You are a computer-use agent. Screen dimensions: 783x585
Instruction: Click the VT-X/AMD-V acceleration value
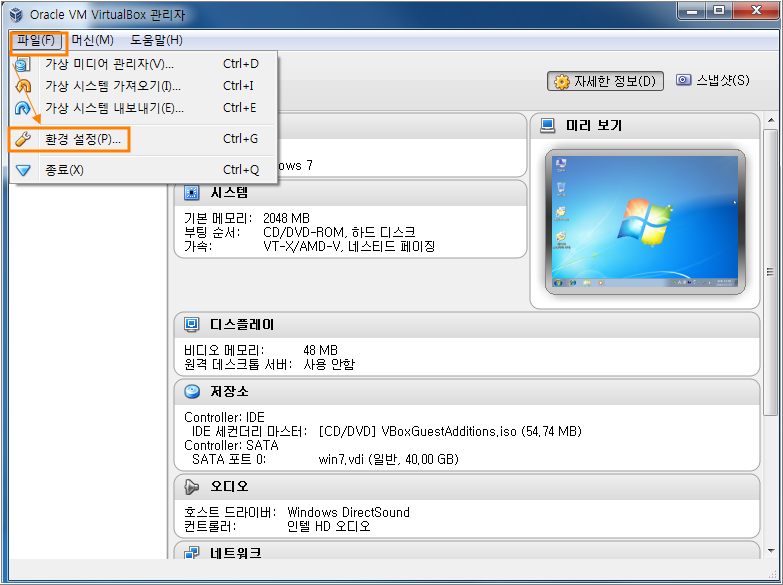349,246
